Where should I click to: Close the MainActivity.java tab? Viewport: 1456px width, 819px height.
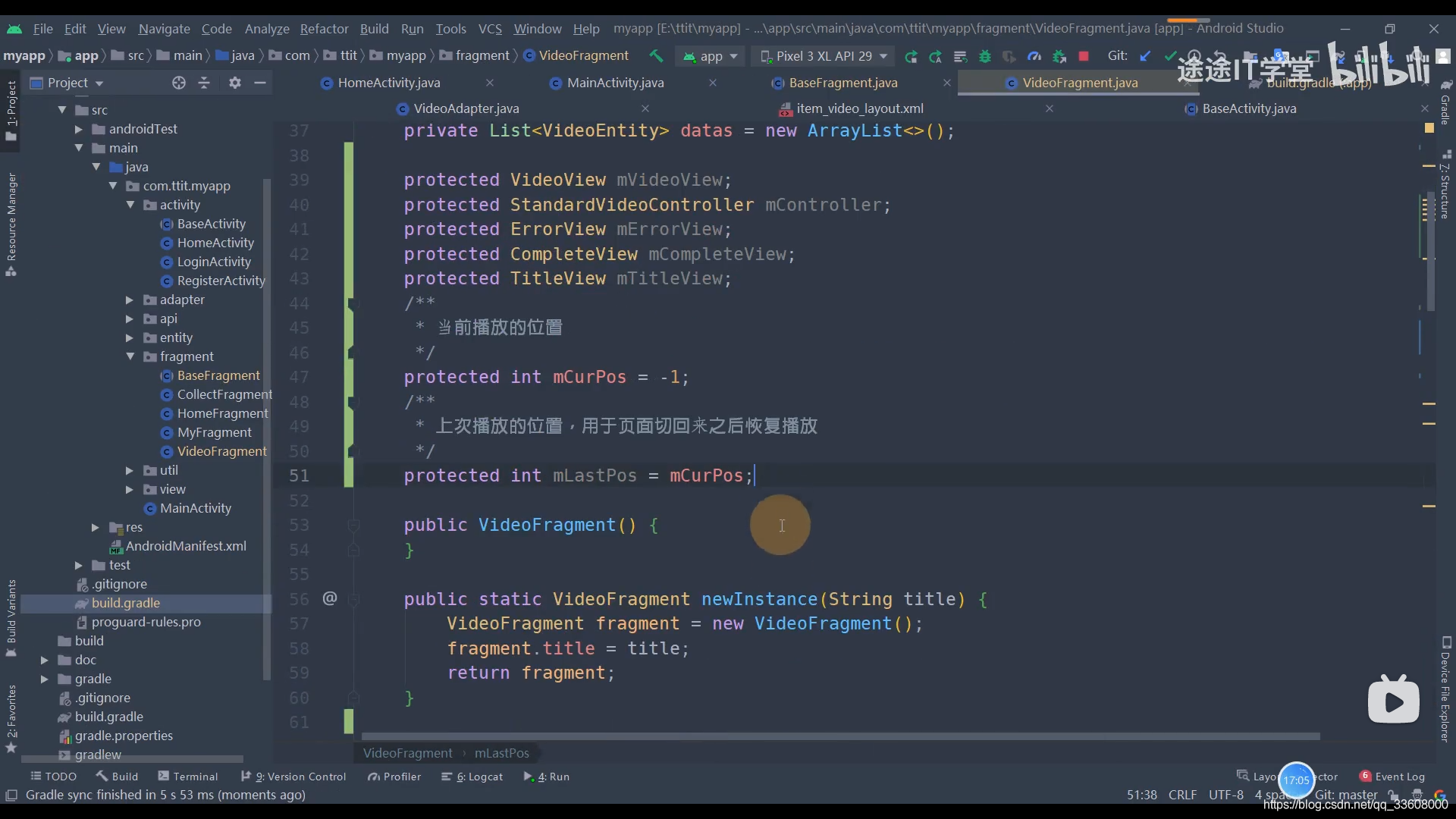coord(713,83)
